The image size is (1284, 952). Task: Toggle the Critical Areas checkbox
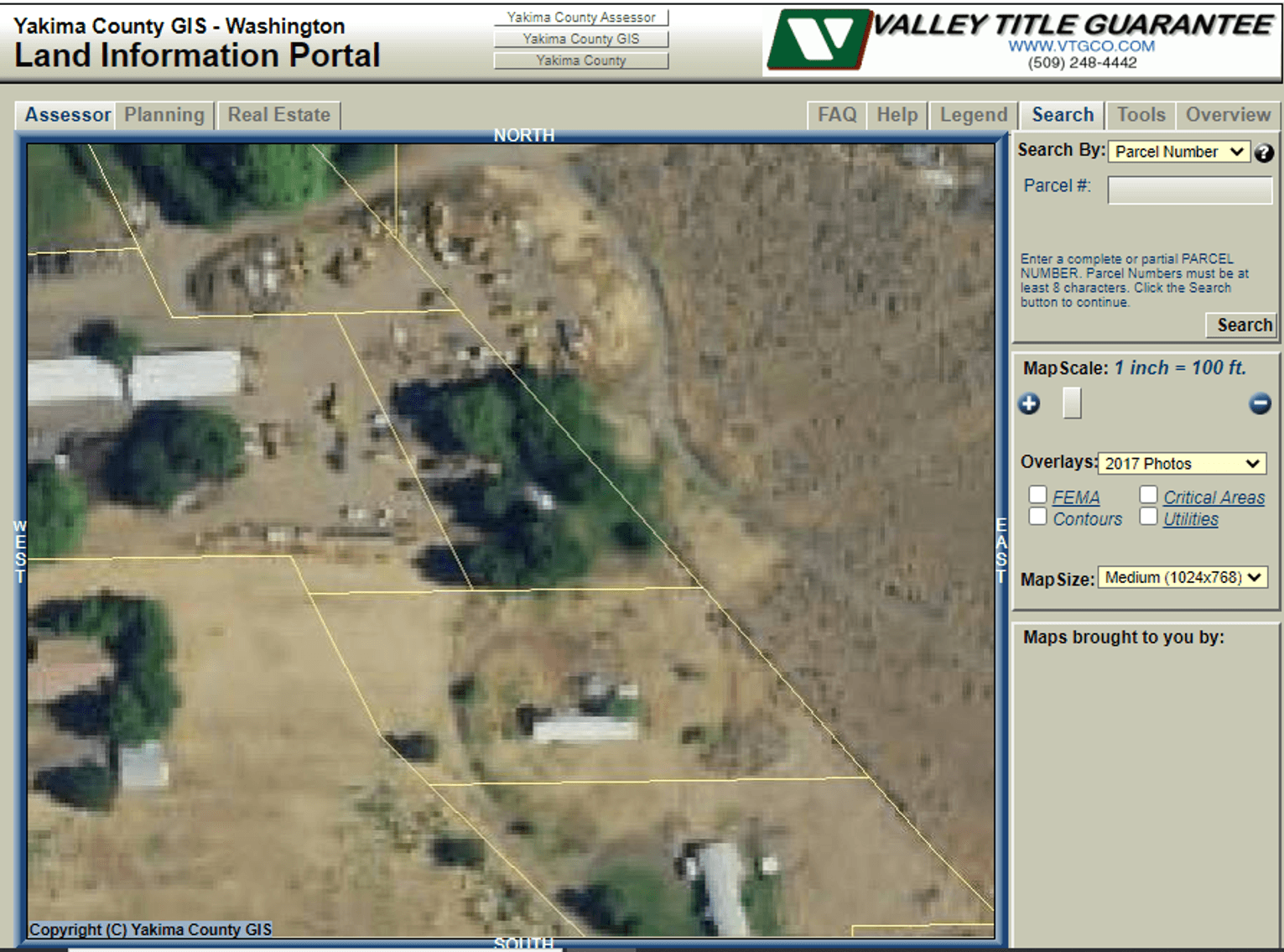tap(1147, 495)
